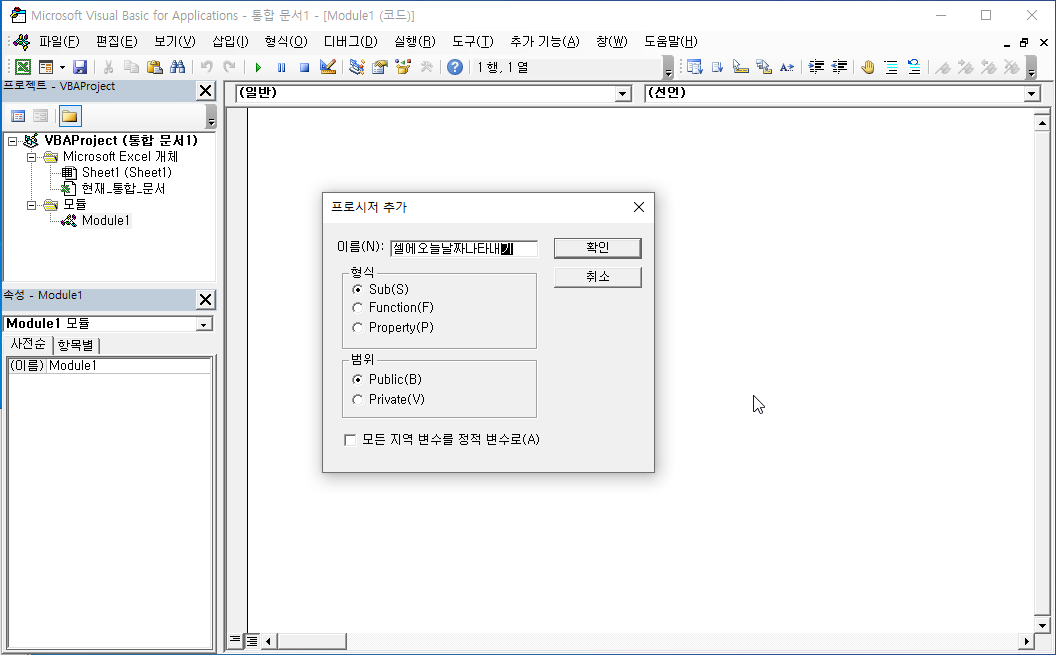Open the Object Browser icon
This screenshot has width=1056, height=655.
403,66
